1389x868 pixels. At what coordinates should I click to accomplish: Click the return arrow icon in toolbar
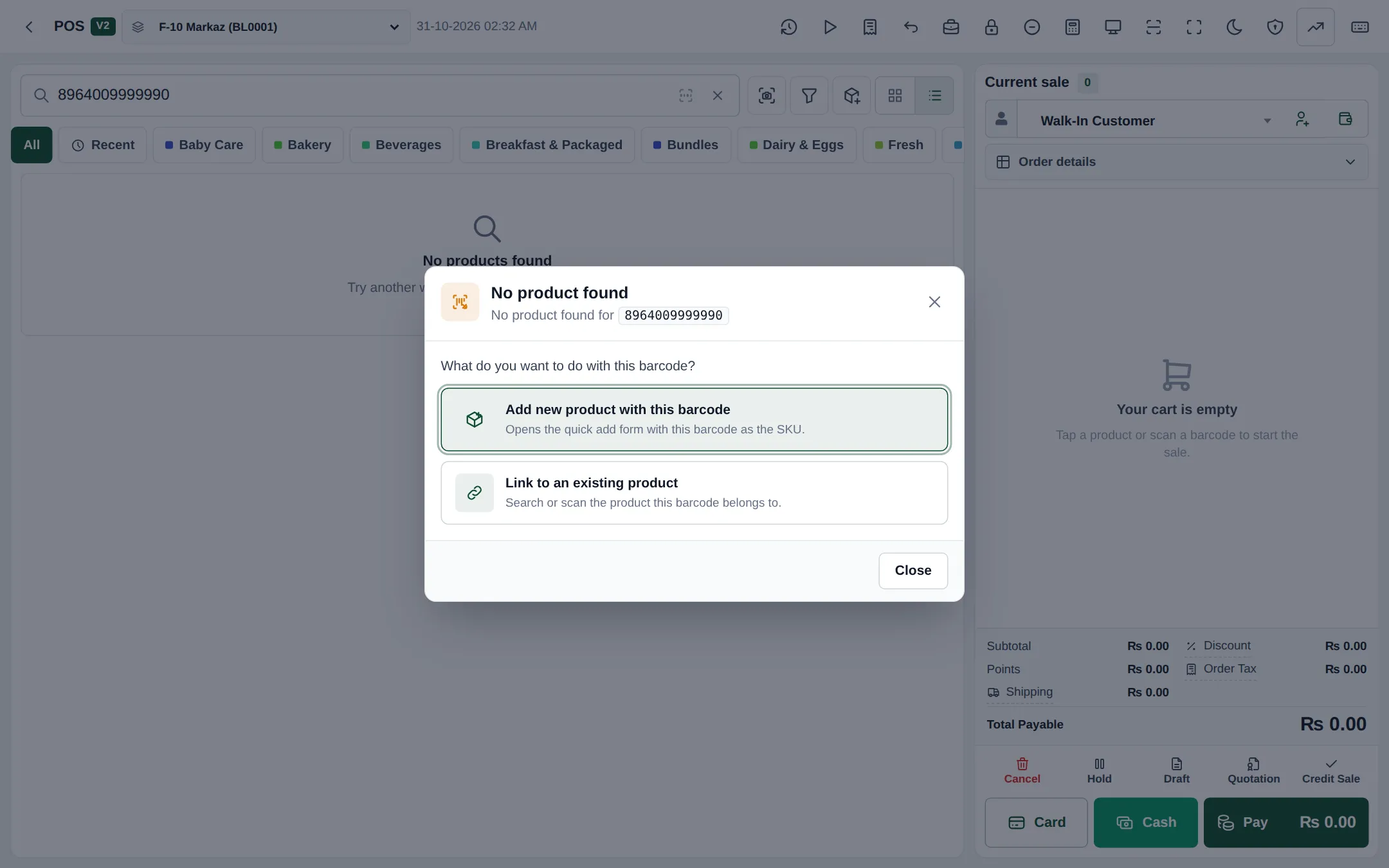pos(911,27)
